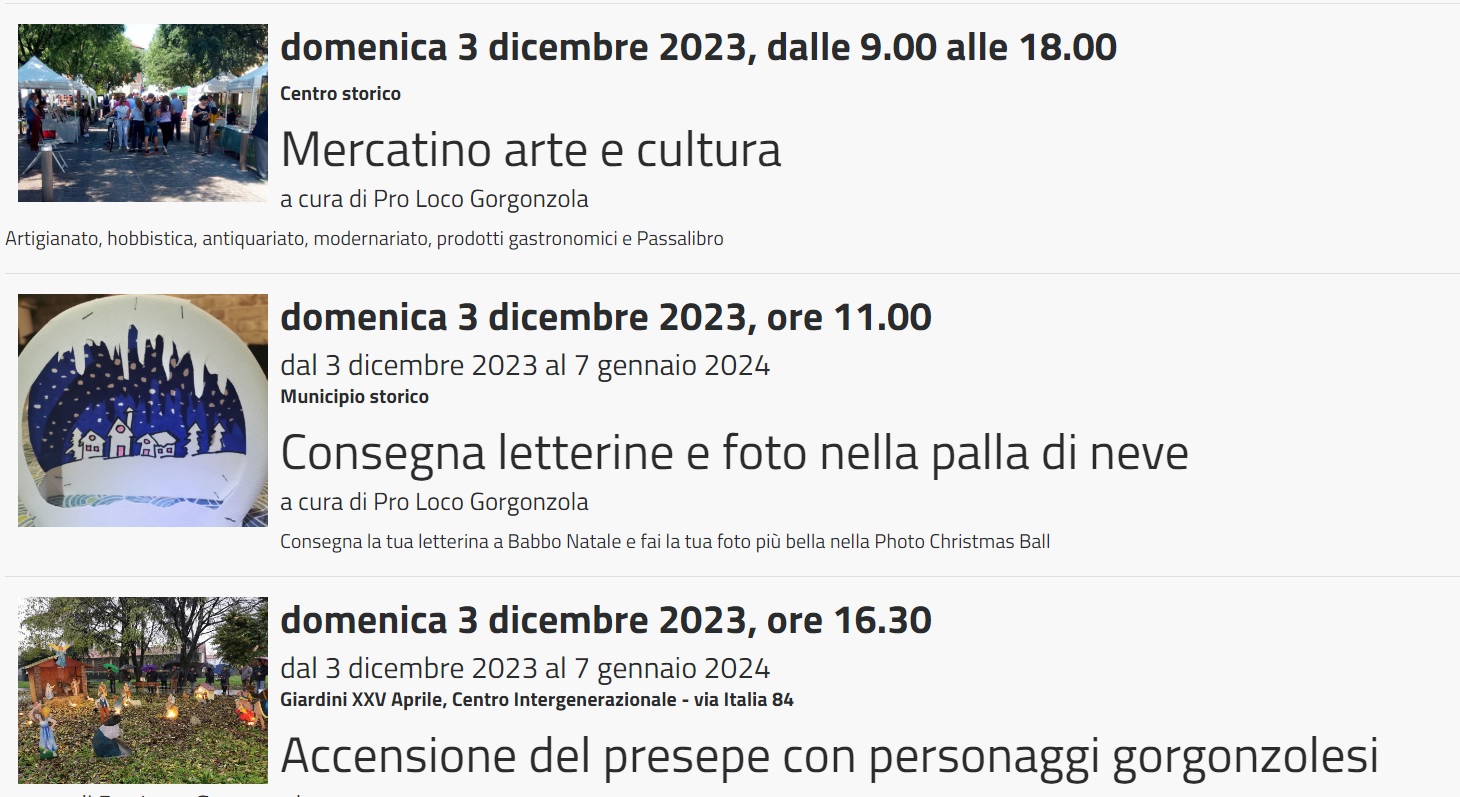1460x797 pixels.
Task: Open the Mercatino street market thumbnail
Action: pyautogui.click(x=142, y=113)
